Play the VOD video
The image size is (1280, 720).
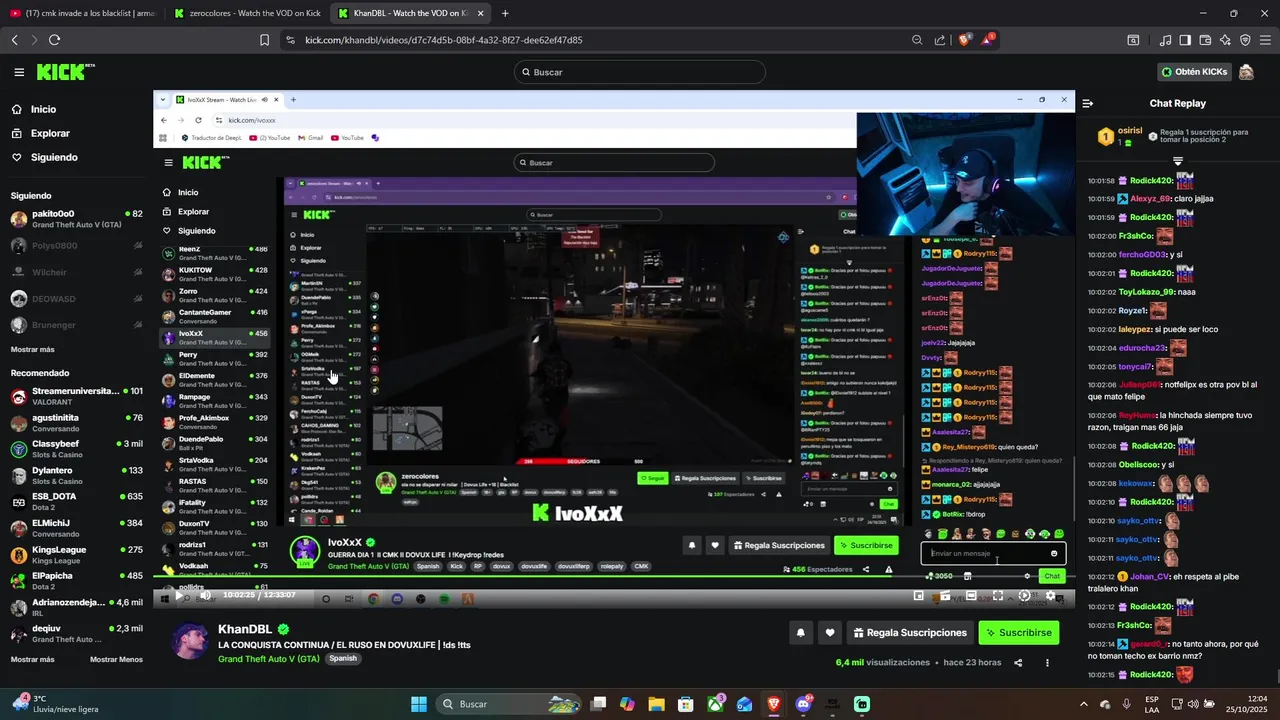pos(179,595)
